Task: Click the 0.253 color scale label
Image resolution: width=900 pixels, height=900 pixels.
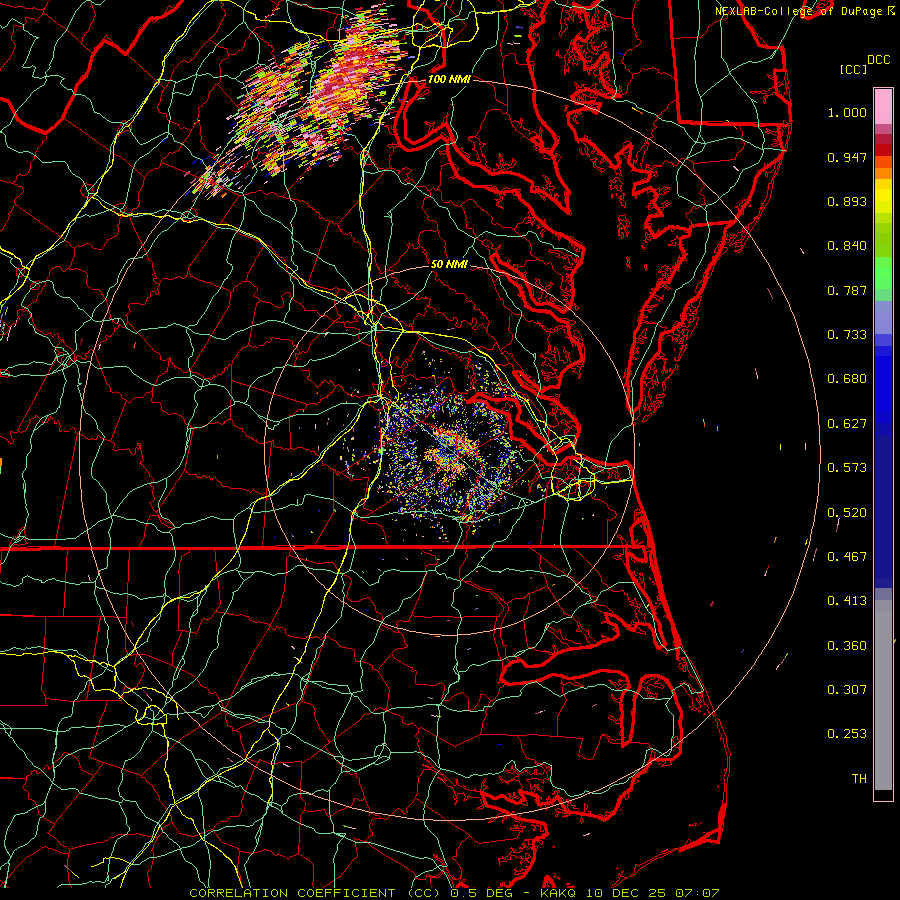Action: click(847, 734)
